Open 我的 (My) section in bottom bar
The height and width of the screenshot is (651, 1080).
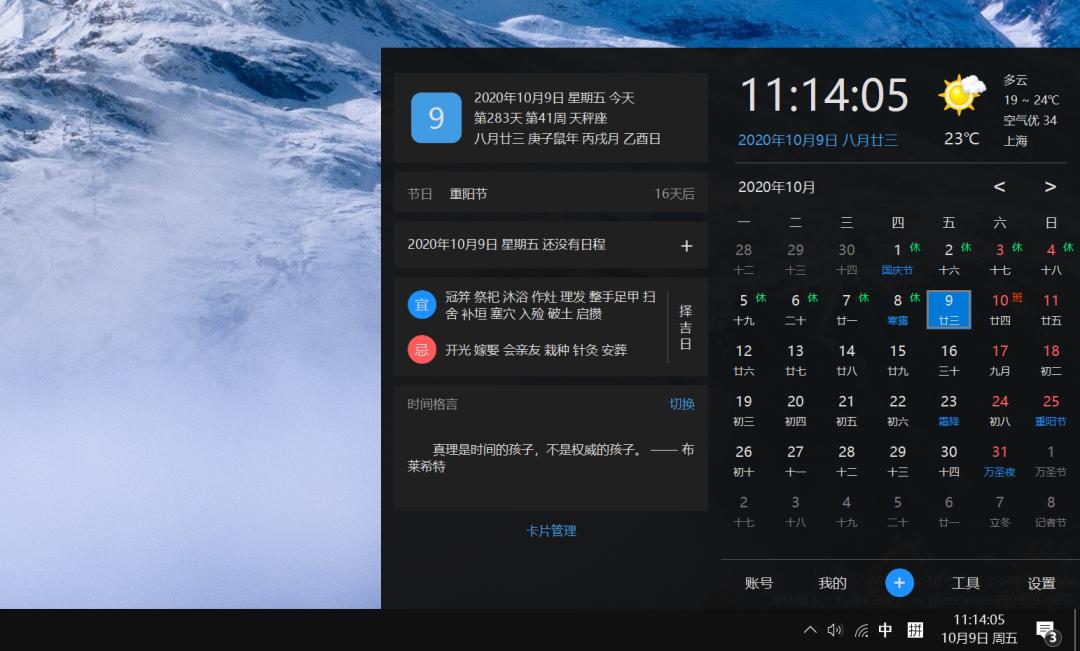click(831, 583)
